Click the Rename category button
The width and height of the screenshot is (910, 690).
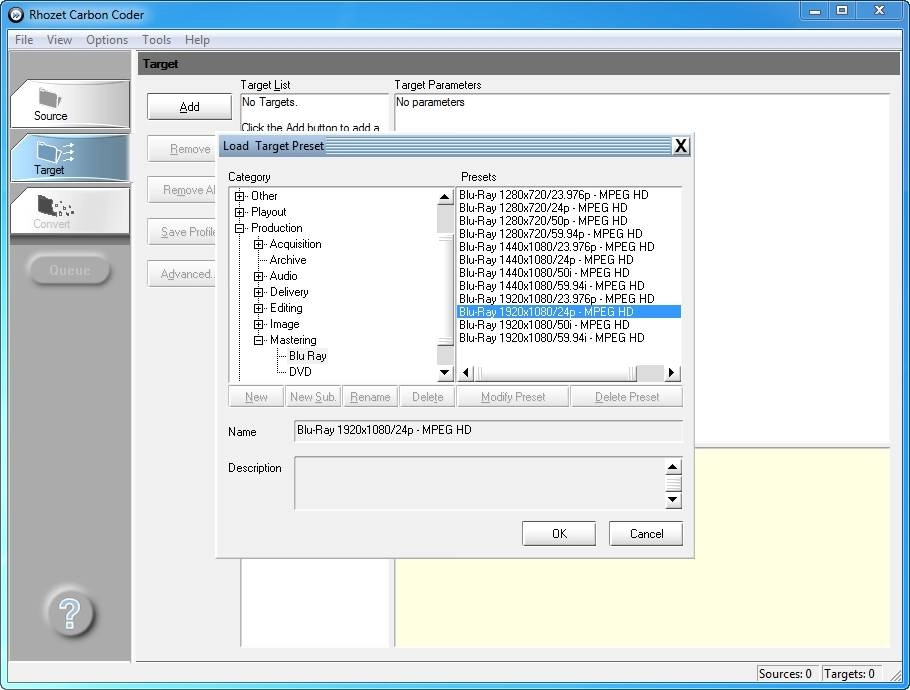click(370, 397)
